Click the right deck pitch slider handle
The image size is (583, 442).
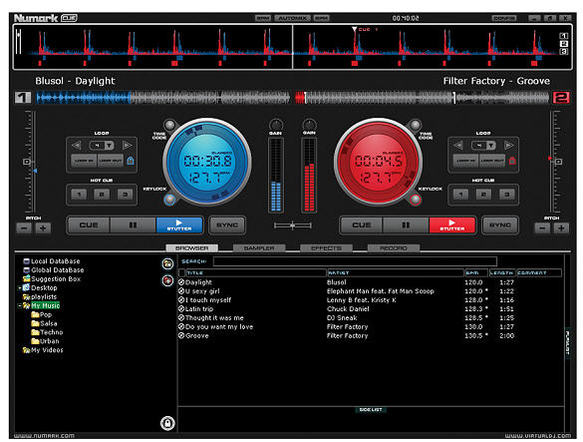pyautogui.click(x=558, y=162)
